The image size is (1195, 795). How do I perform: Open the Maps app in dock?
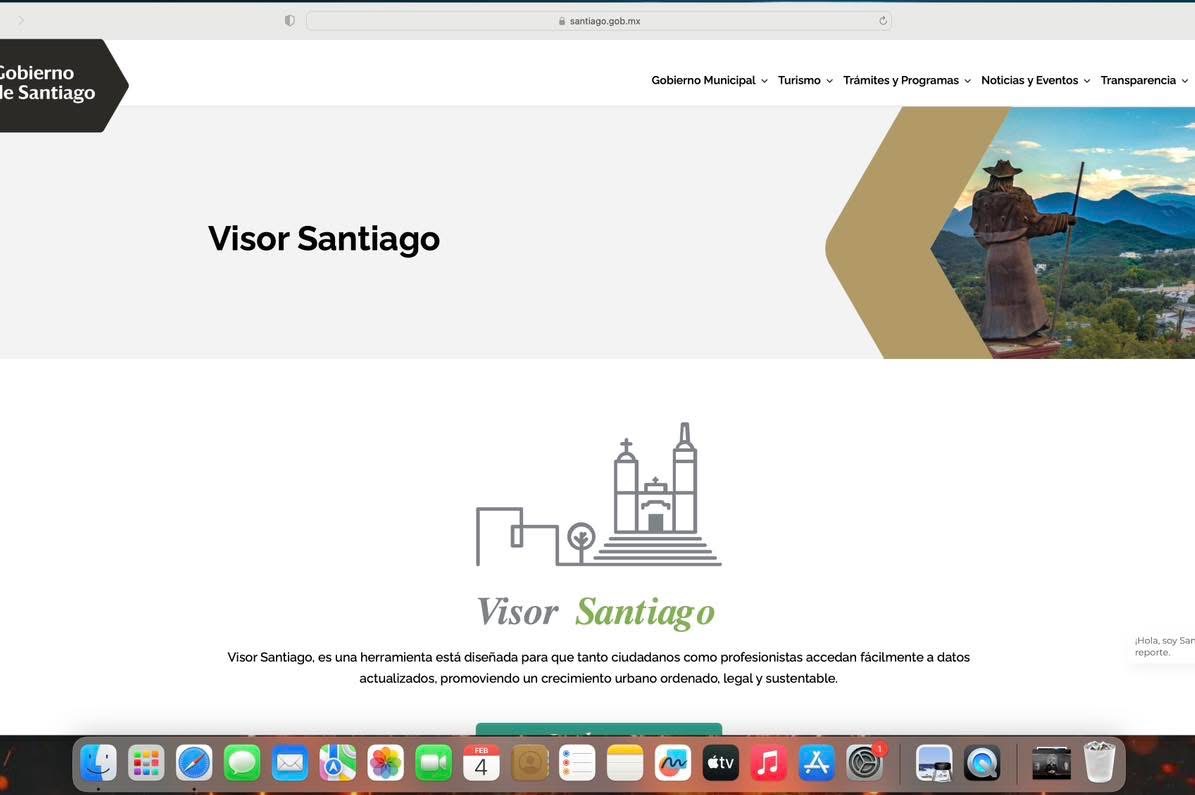[x=338, y=763]
